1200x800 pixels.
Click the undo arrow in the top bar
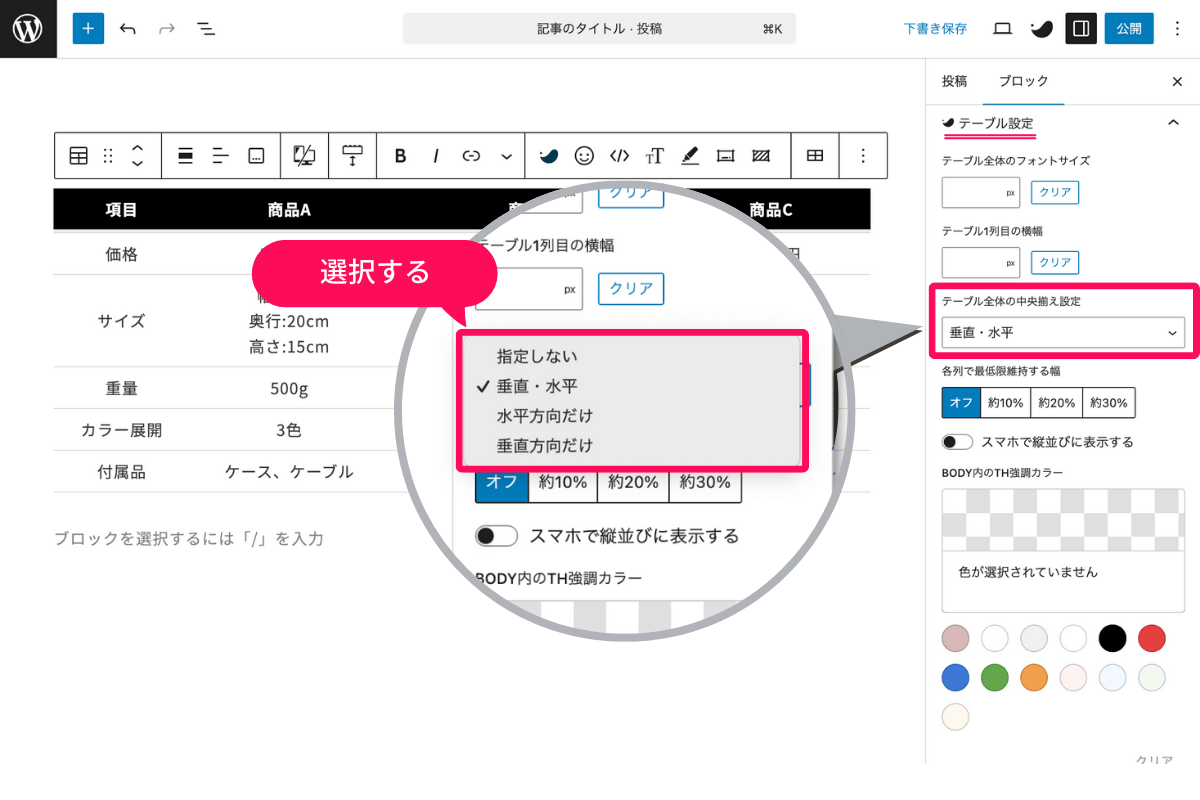click(x=128, y=28)
